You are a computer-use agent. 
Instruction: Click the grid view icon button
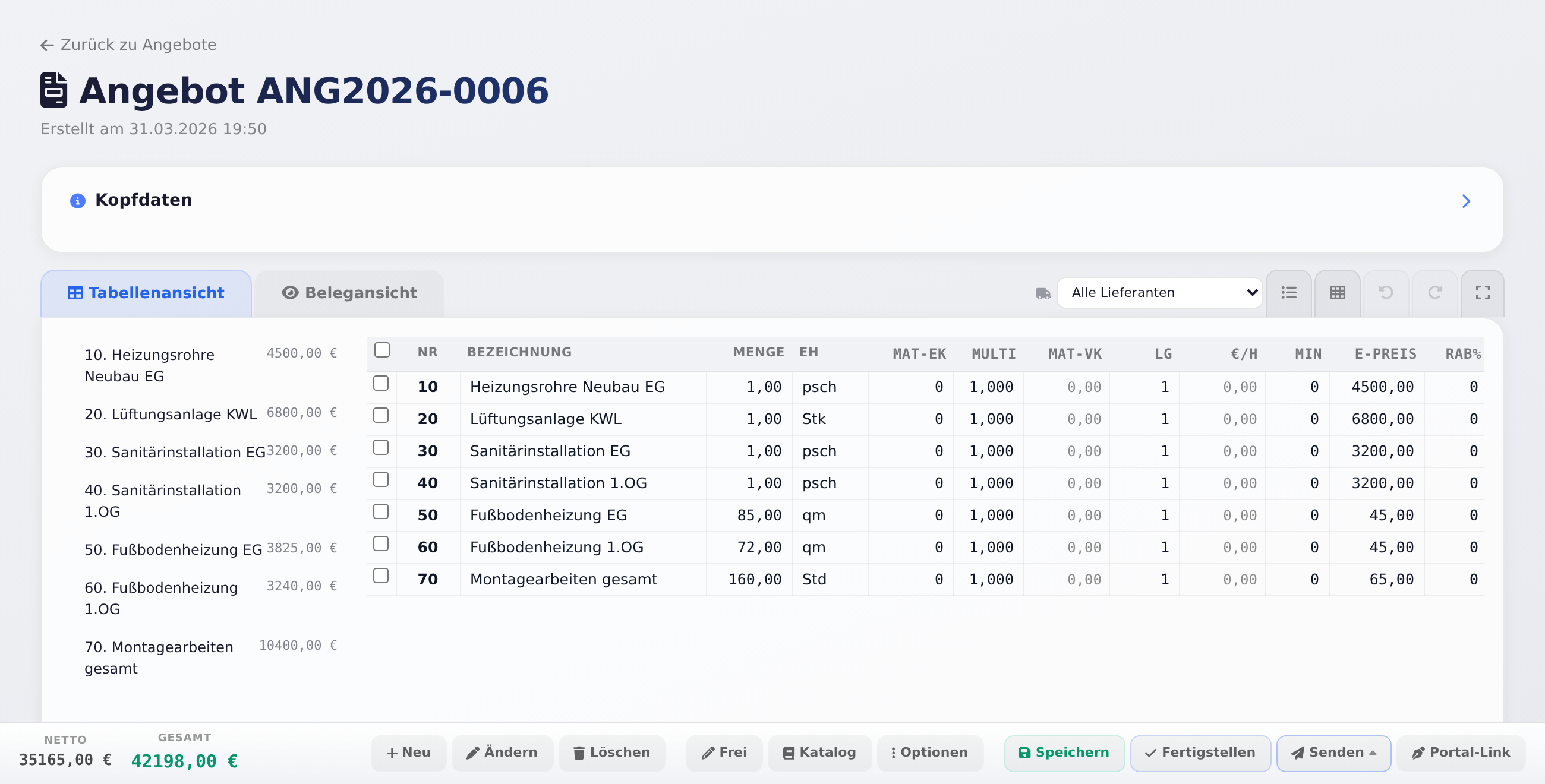click(1337, 292)
